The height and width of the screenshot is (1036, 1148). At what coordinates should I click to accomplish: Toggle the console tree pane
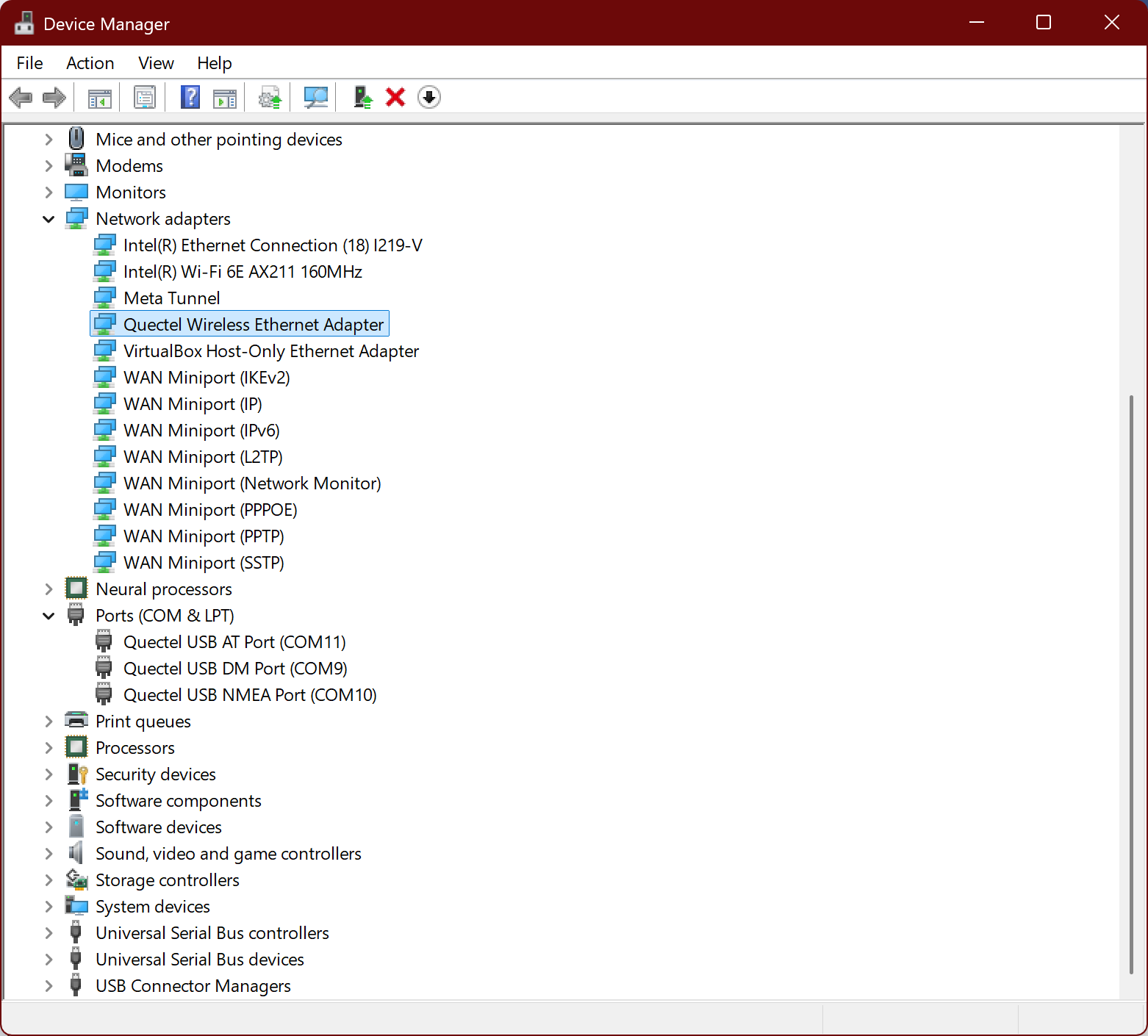pyautogui.click(x=98, y=97)
